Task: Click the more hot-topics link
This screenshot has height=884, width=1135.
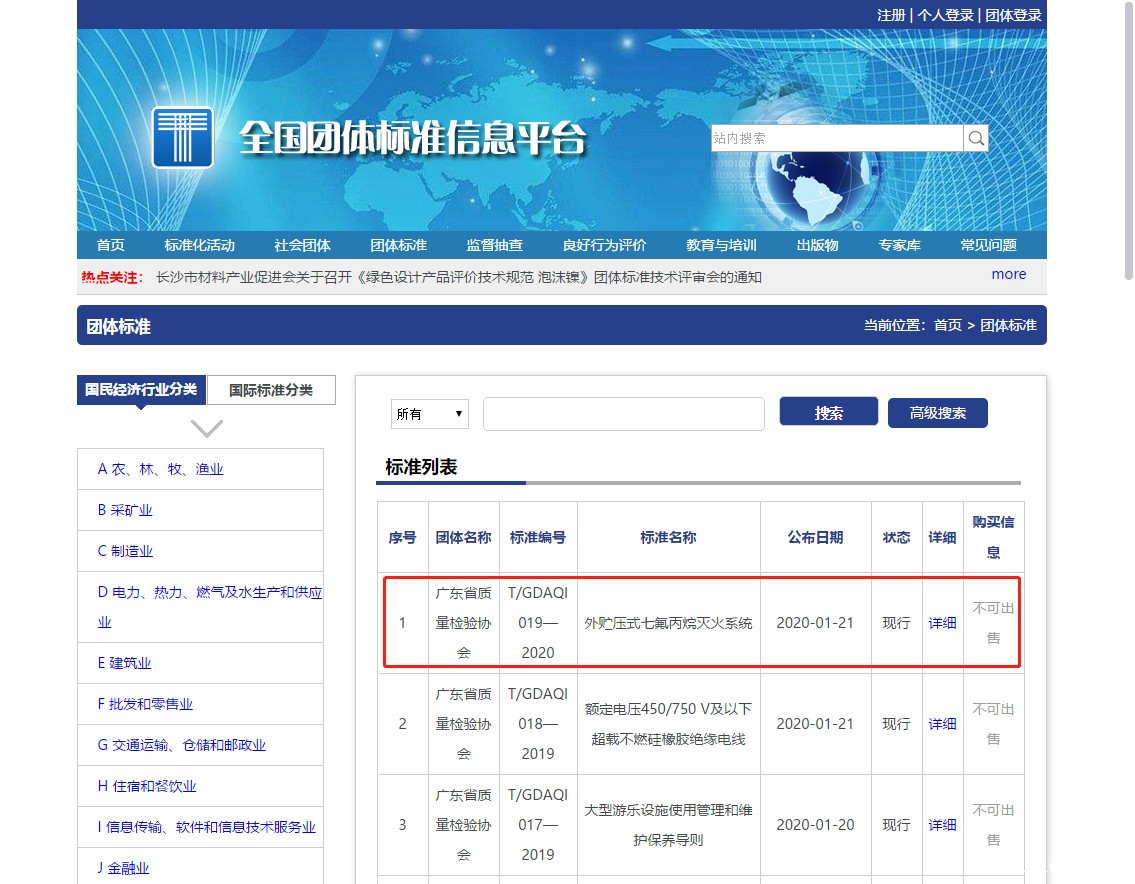Action: 1008,273
